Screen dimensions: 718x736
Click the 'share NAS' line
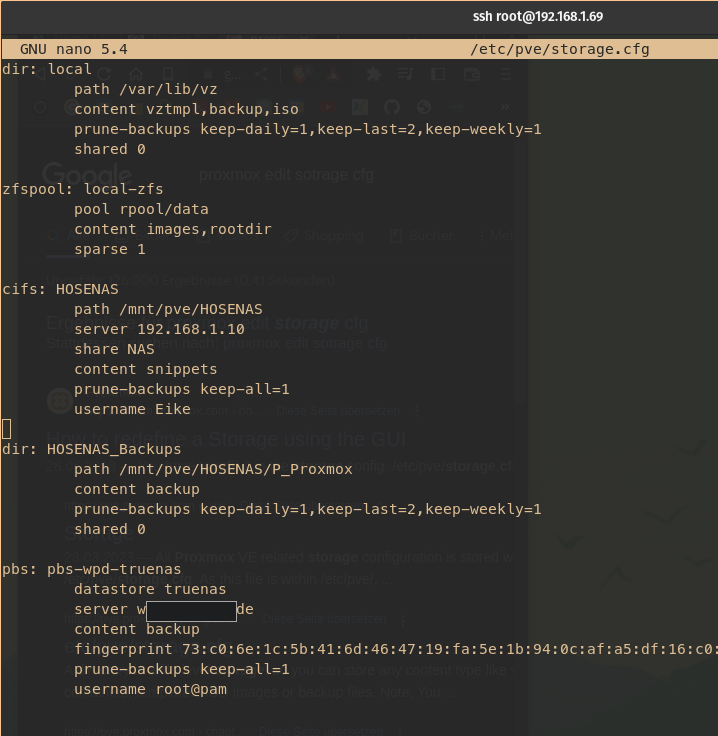click(x=114, y=349)
